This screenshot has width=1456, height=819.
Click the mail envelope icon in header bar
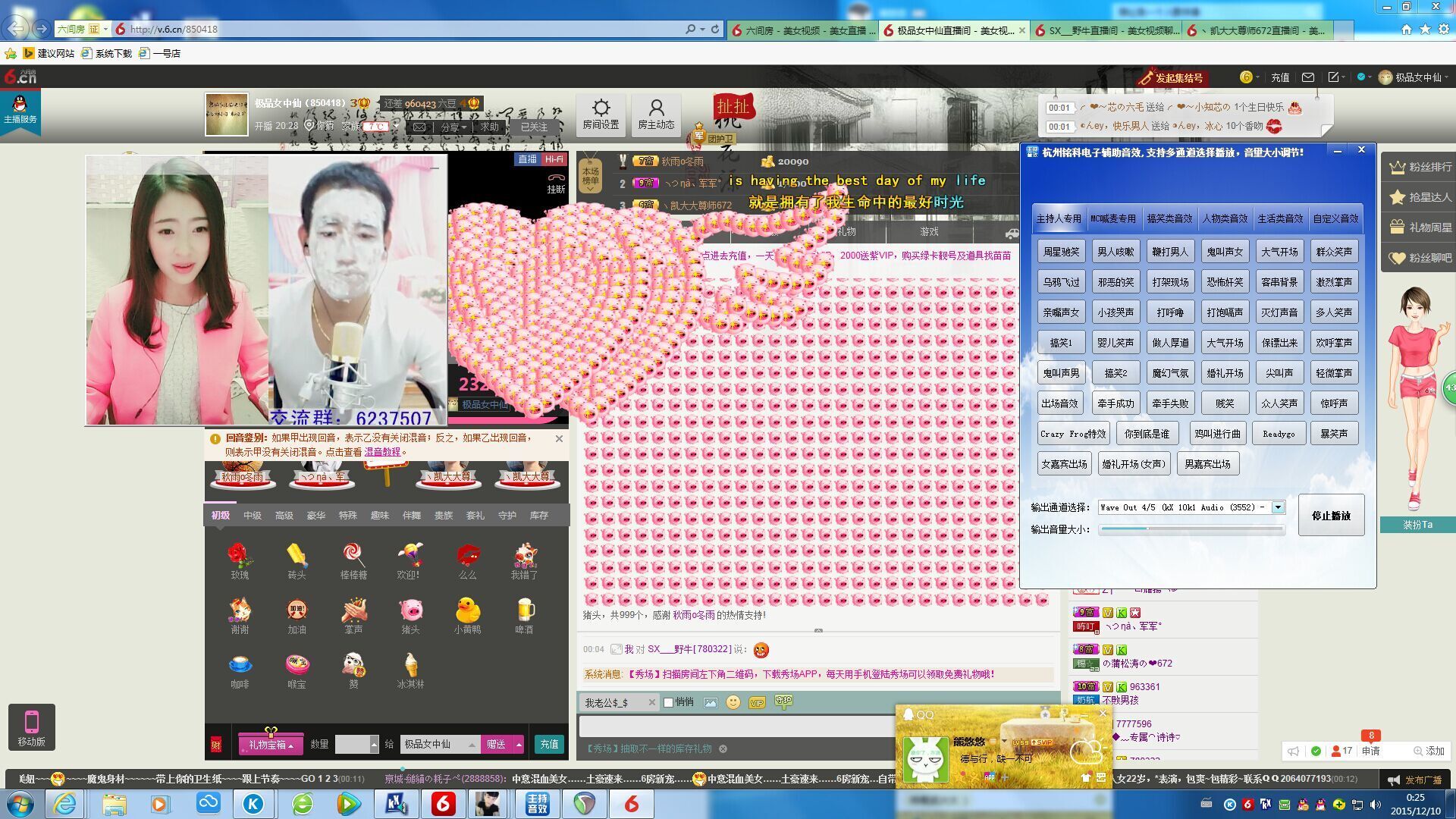tap(1308, 77)
